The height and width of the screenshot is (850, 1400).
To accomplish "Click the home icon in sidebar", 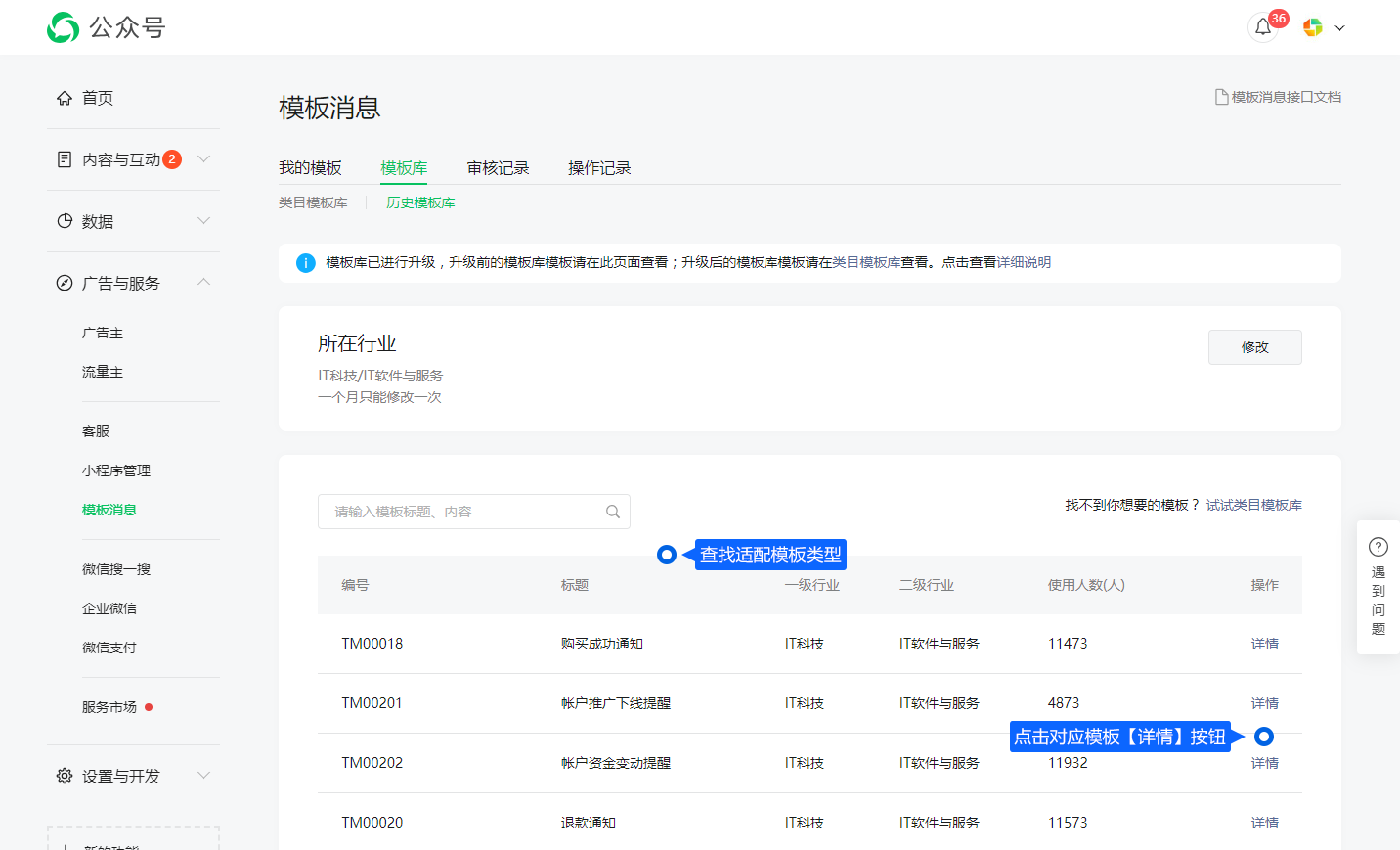I will [65, 98].
